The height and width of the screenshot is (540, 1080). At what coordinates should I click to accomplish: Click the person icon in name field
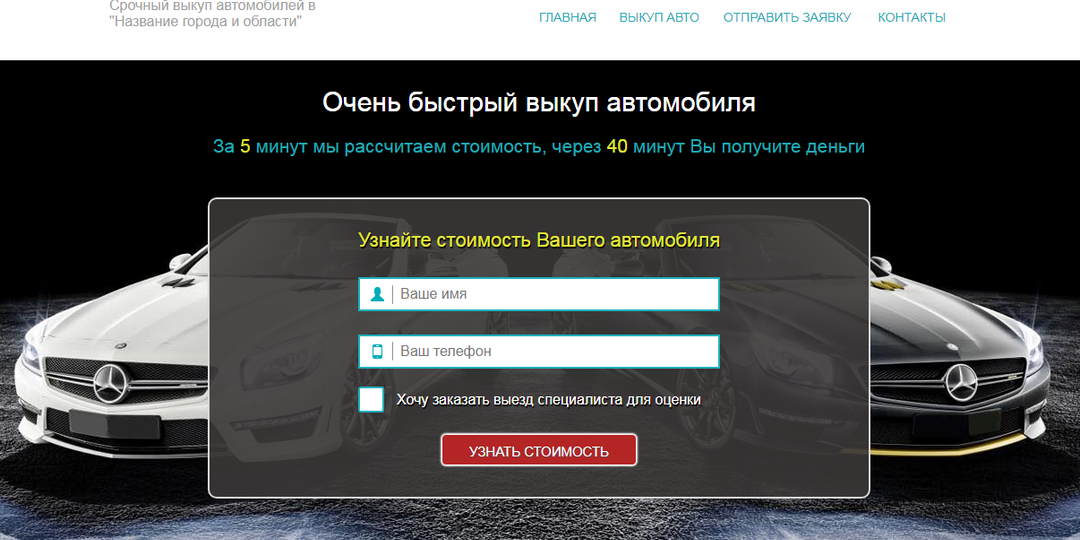[x=377, y=294]
